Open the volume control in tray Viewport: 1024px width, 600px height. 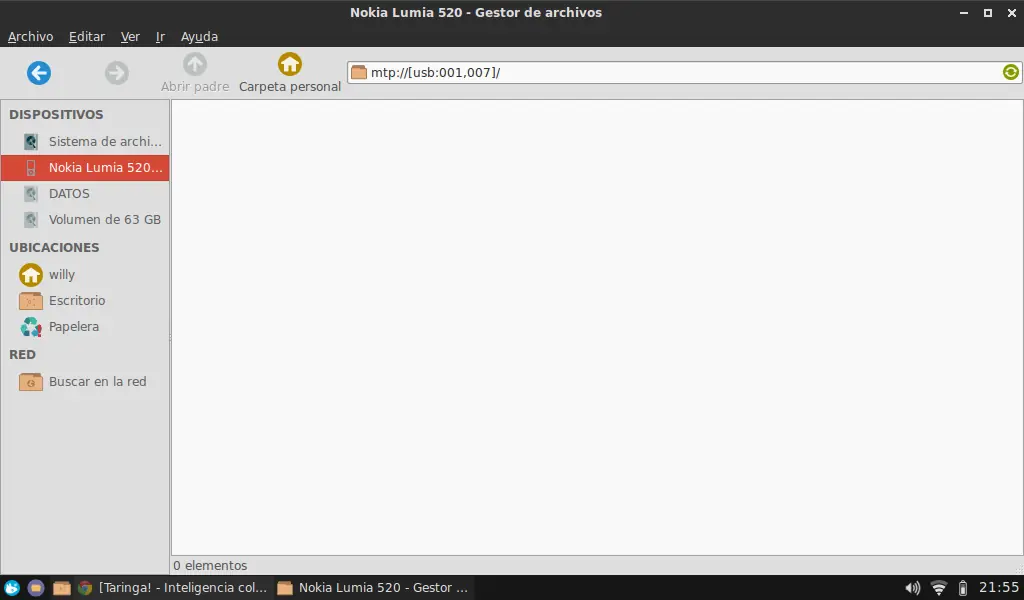(x=912, y=588)
